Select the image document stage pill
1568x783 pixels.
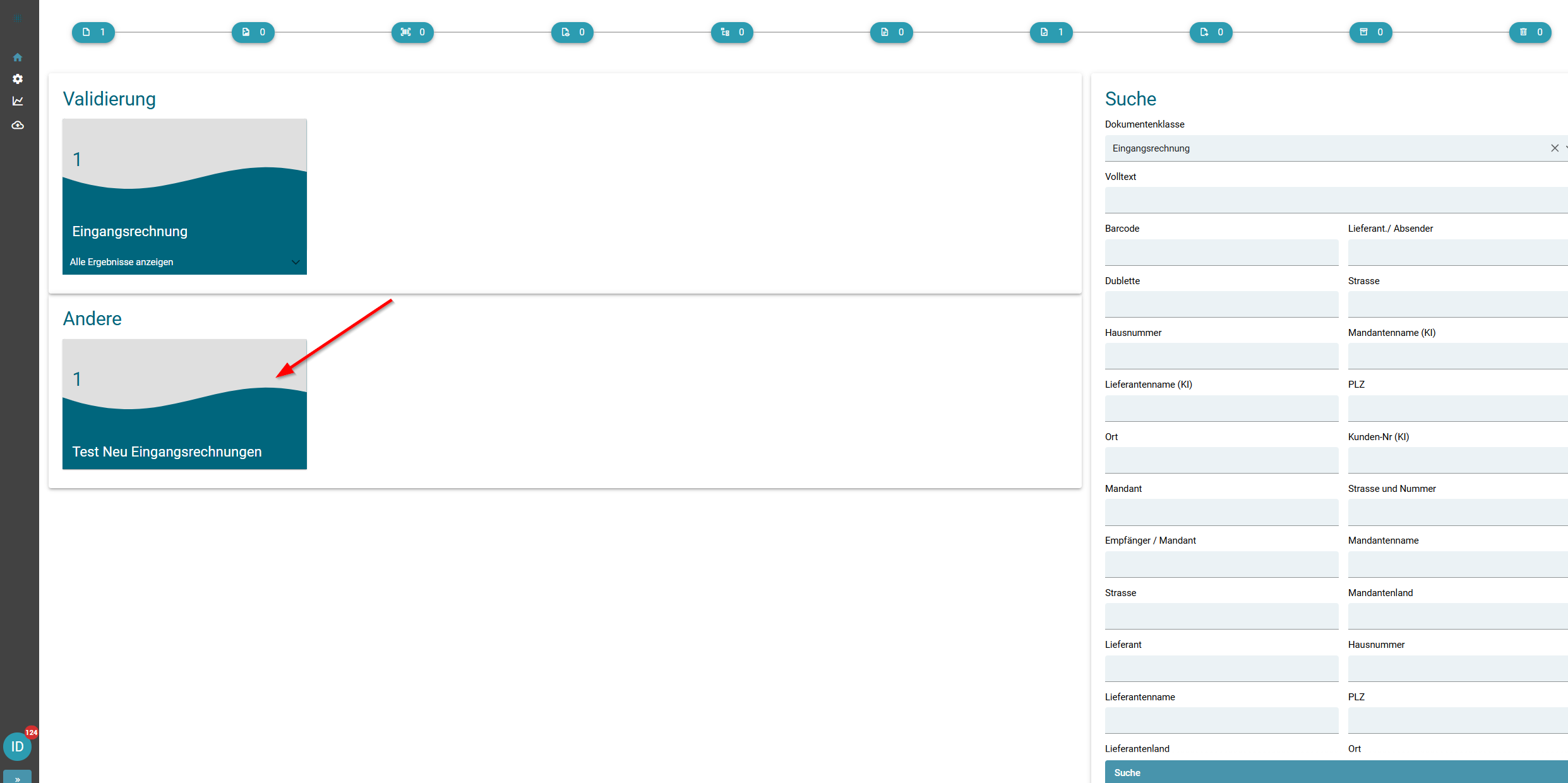[253, 32]
